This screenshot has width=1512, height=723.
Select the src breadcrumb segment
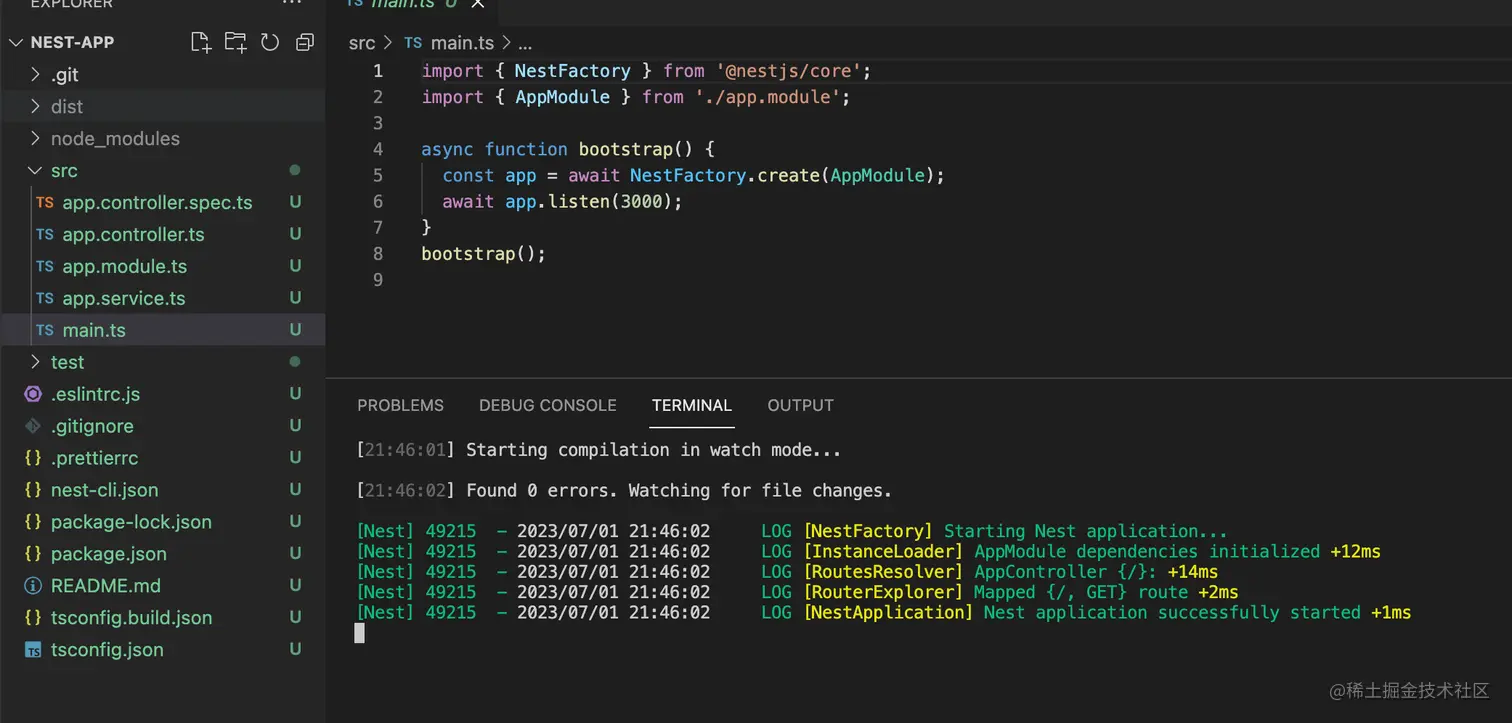click(x=362, y=43)
